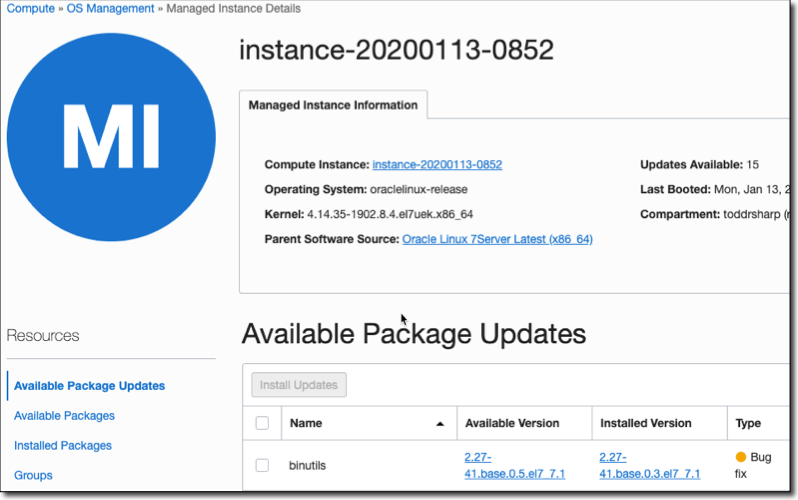Open the instance-20200113-0852 compute instance link

(x=437, y=164)
